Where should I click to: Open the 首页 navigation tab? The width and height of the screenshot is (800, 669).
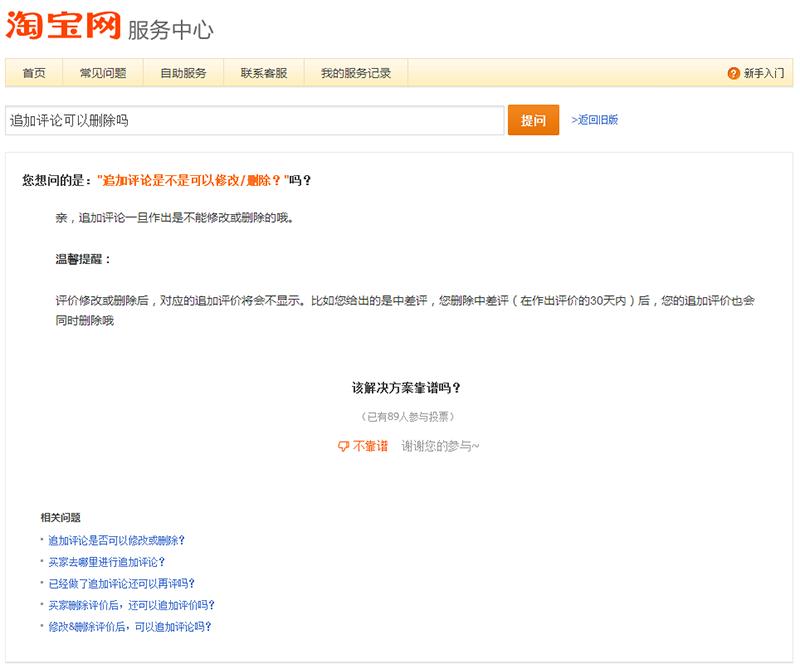tap(33, 74)
